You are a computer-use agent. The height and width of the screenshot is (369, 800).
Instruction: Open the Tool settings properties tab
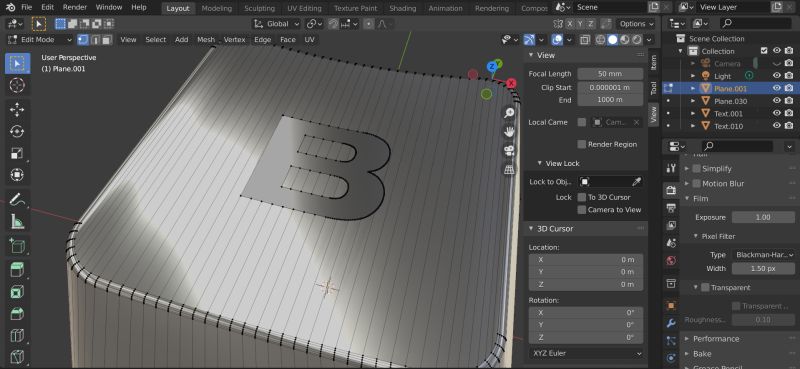[x=671, y=168]
